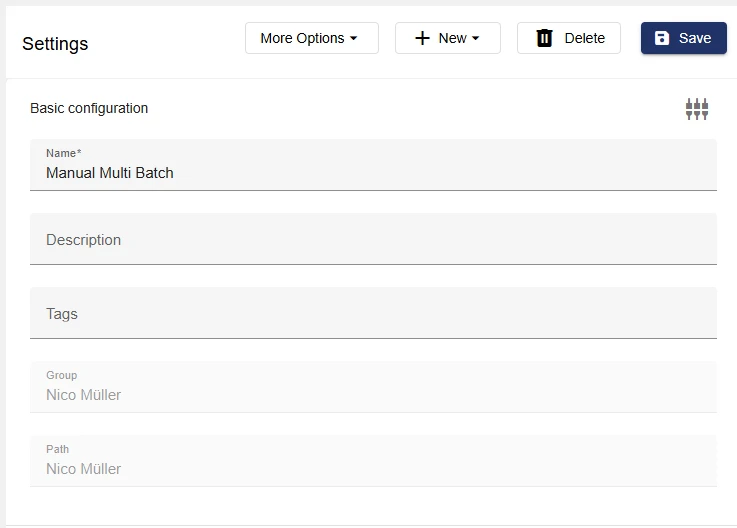Click the 'Manual Multi Batch' name text
Image resolution: width=737 pixels, height=528 pixels.
tap(110, 173)
